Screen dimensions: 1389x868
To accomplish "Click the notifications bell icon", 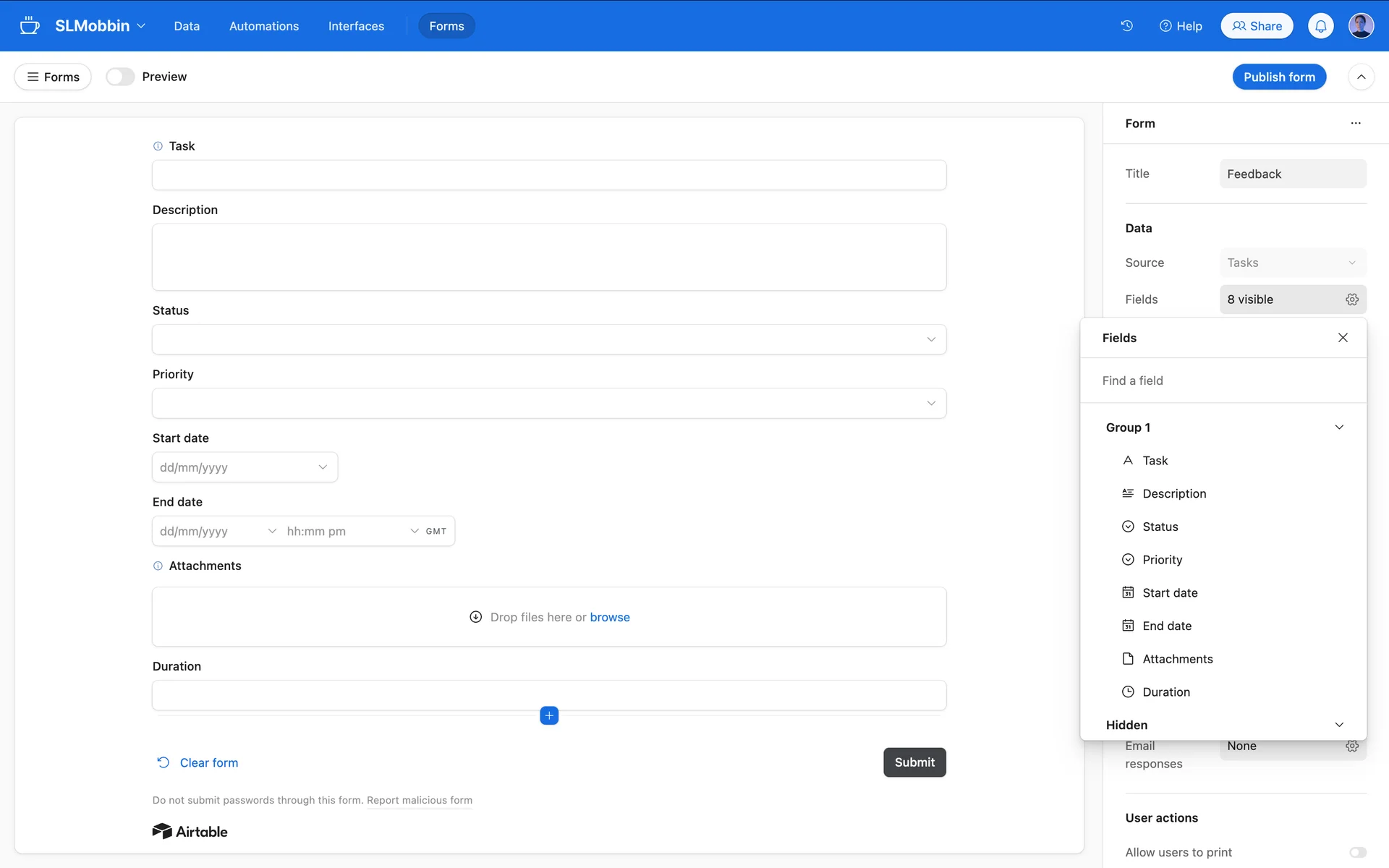I will coord(1320,26).
